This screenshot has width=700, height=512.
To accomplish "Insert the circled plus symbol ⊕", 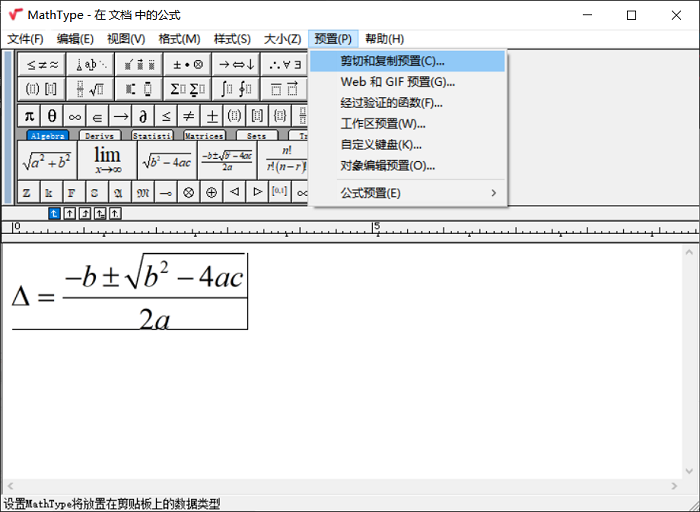I will tap(212, 192).
